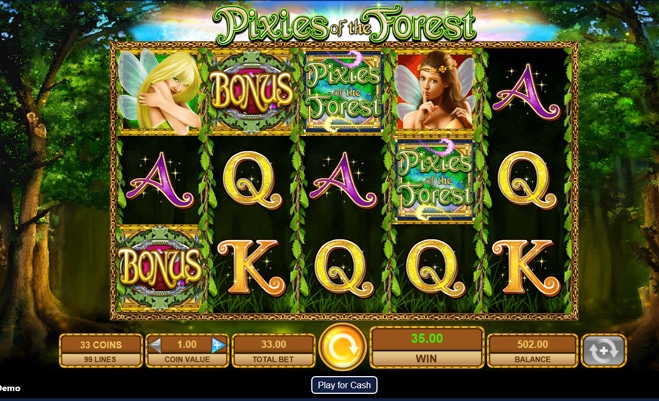The width and height of the screenshot is (659, 401).
Task: Decrease coin value with the left arrow
Action: click(155, 345)
